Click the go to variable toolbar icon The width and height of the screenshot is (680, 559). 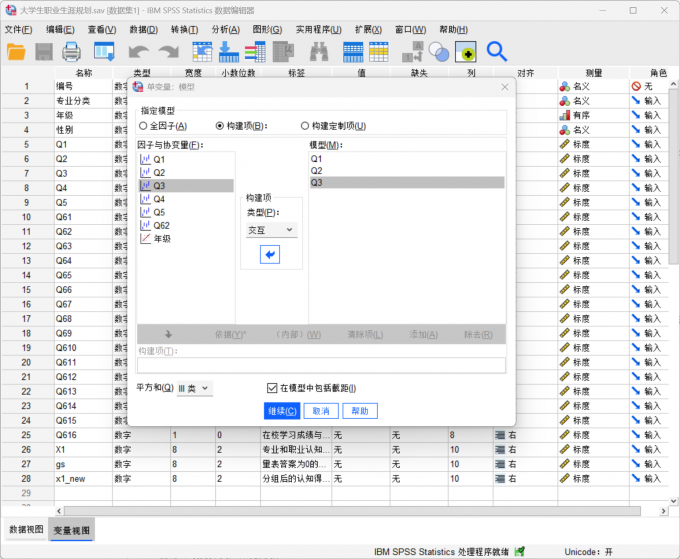point(229,52)
